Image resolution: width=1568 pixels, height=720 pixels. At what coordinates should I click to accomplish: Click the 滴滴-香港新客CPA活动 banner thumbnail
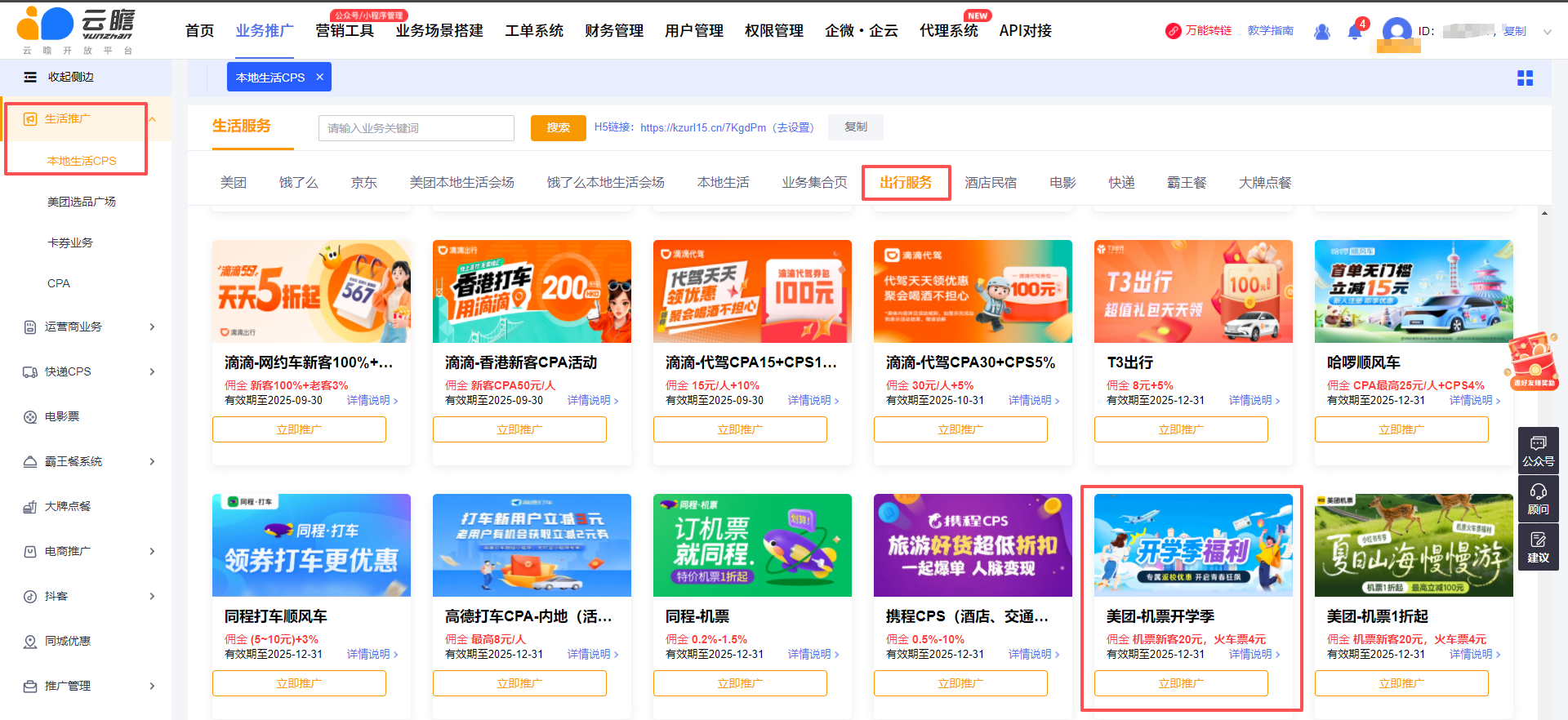pos(532,291)
